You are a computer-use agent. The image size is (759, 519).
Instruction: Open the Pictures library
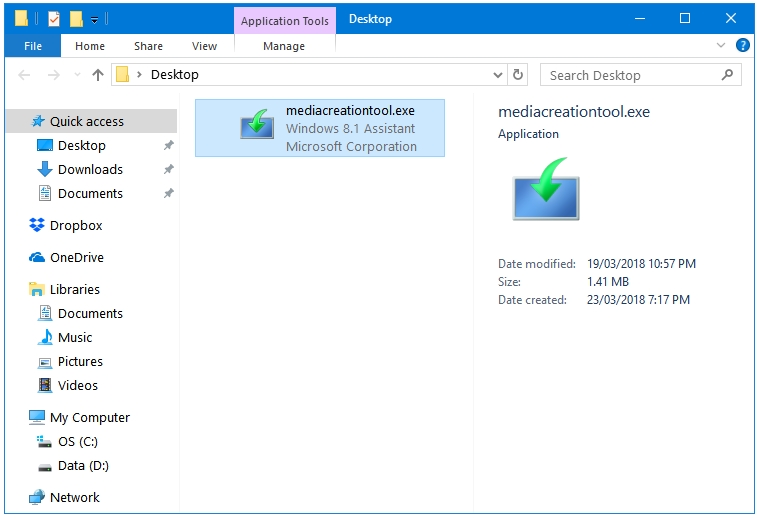pos(80,362)
